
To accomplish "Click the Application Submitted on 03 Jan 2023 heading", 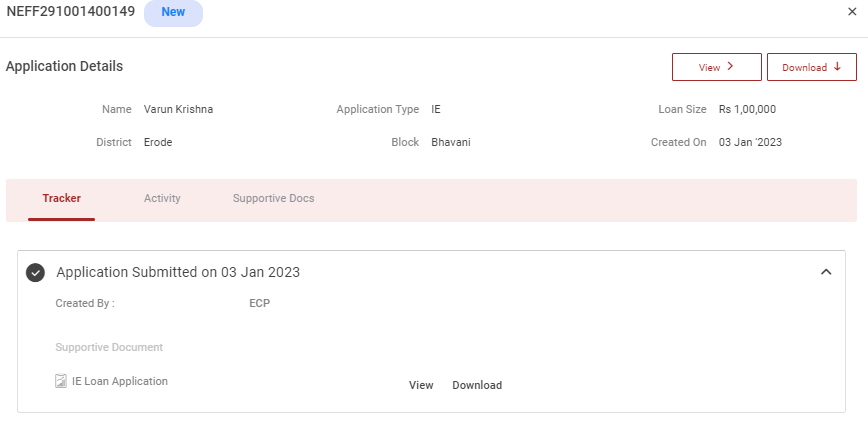I will (x=178, y=272).
